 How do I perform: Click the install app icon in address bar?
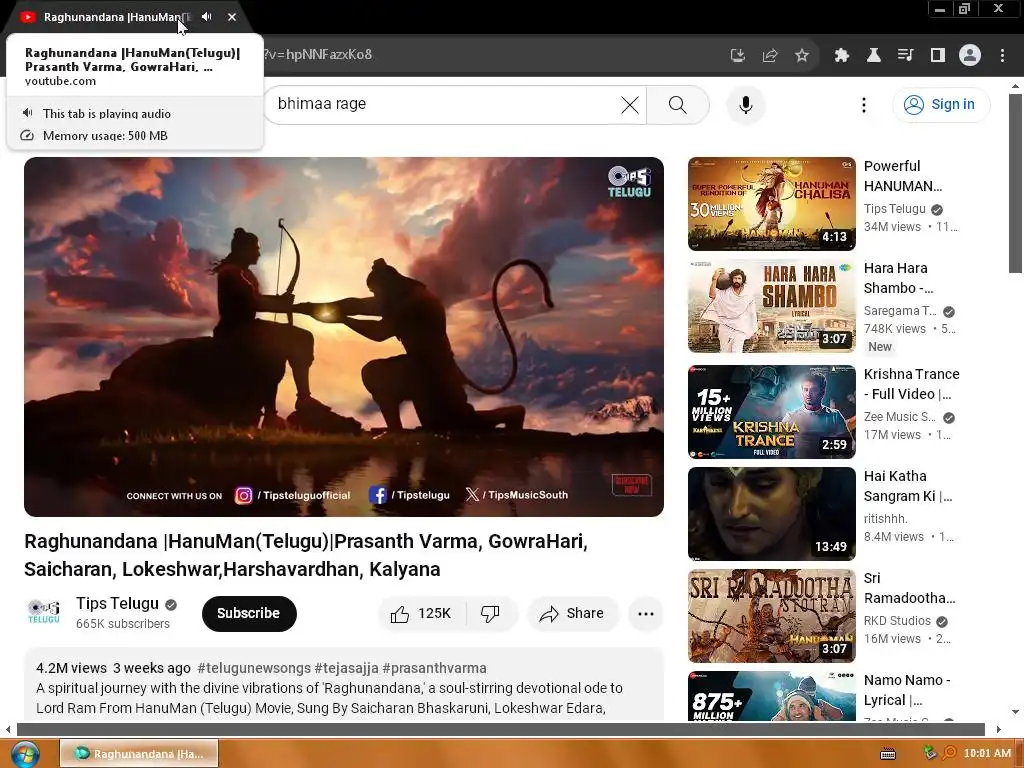(737, 56)
